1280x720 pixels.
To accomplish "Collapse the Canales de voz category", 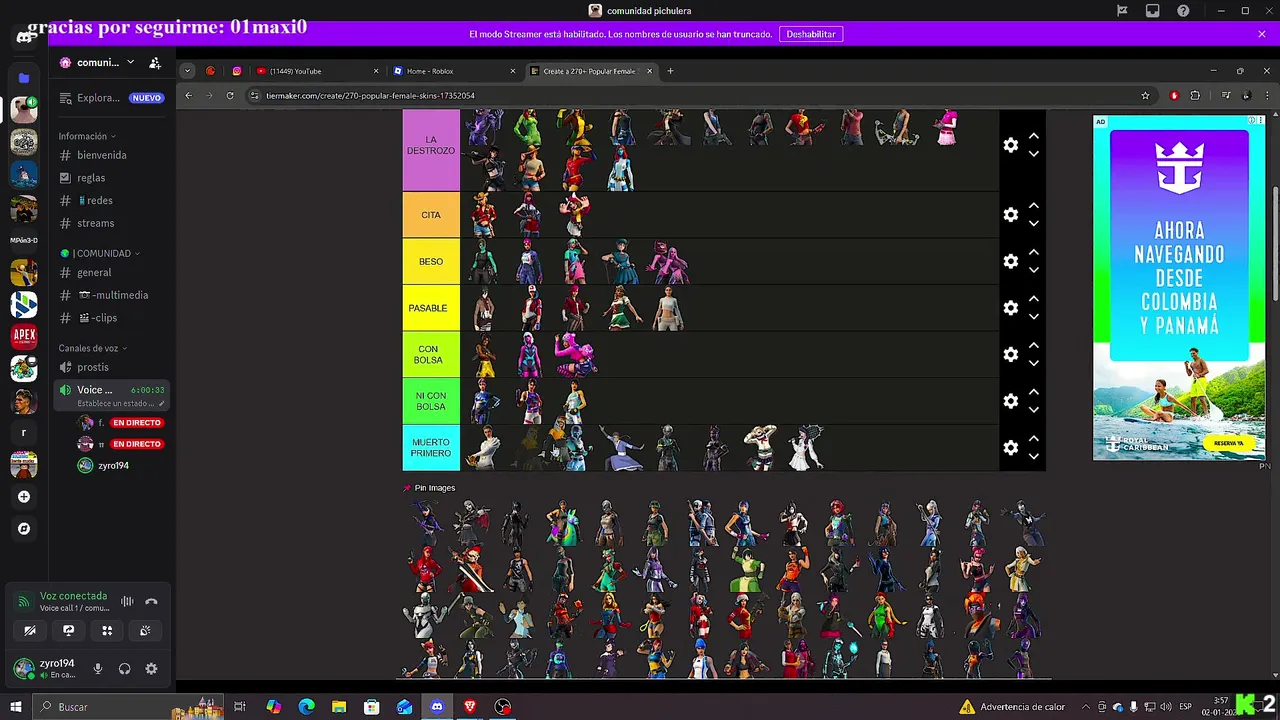I will 93,348.
